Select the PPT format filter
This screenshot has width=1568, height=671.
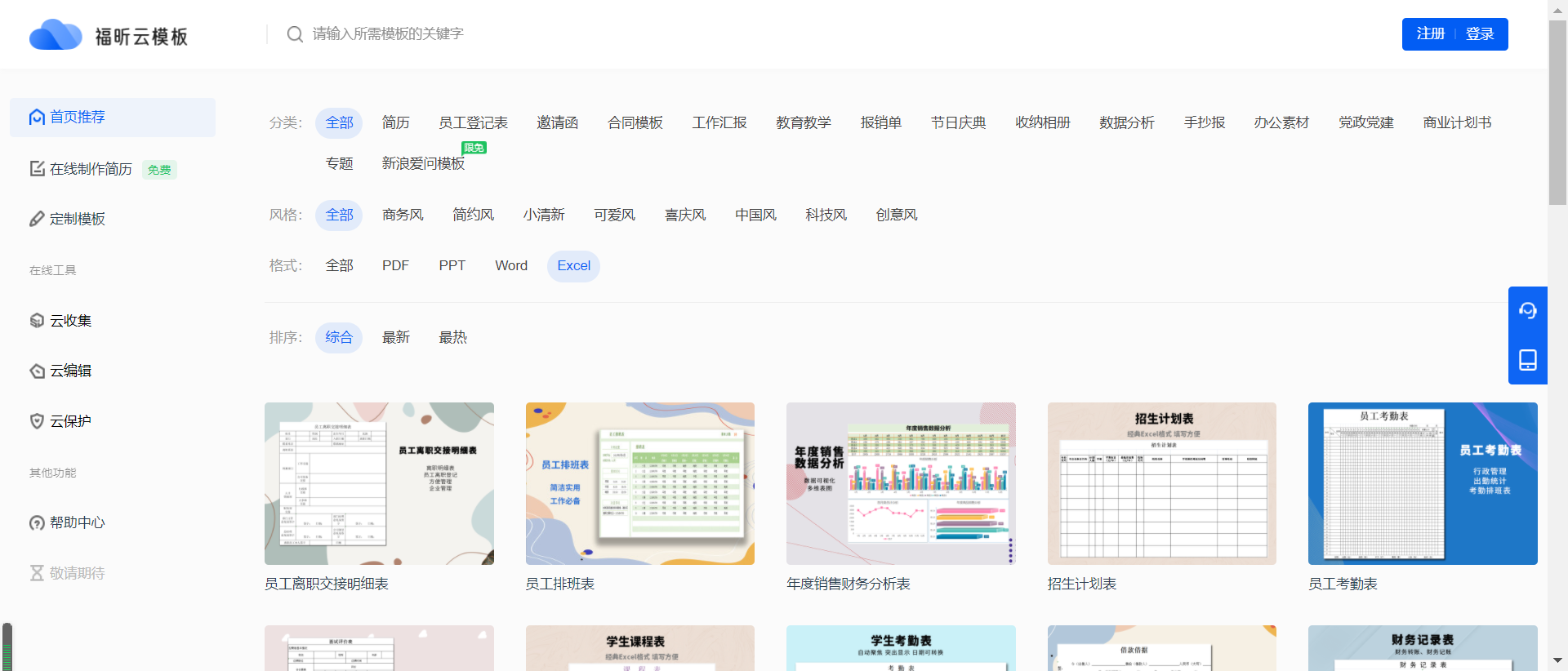[x=452, y=266]
